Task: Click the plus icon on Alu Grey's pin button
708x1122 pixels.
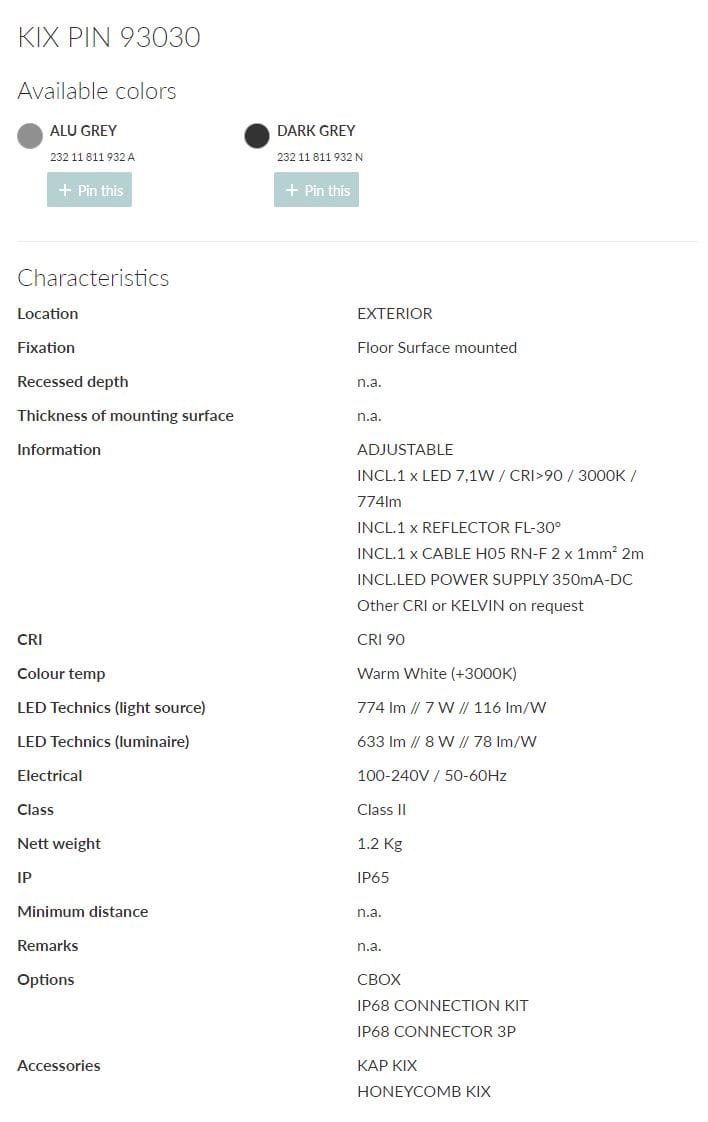Action: tap(65, 190)
